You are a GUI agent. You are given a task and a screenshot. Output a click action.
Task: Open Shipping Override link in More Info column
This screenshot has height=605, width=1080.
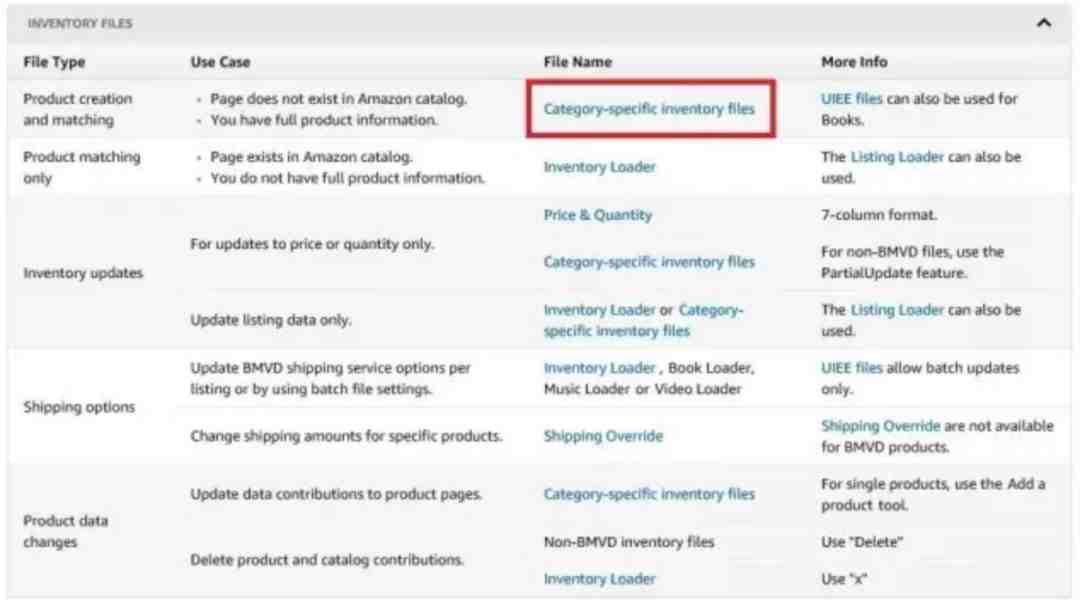pyautogui.click(x=880, y=426)
